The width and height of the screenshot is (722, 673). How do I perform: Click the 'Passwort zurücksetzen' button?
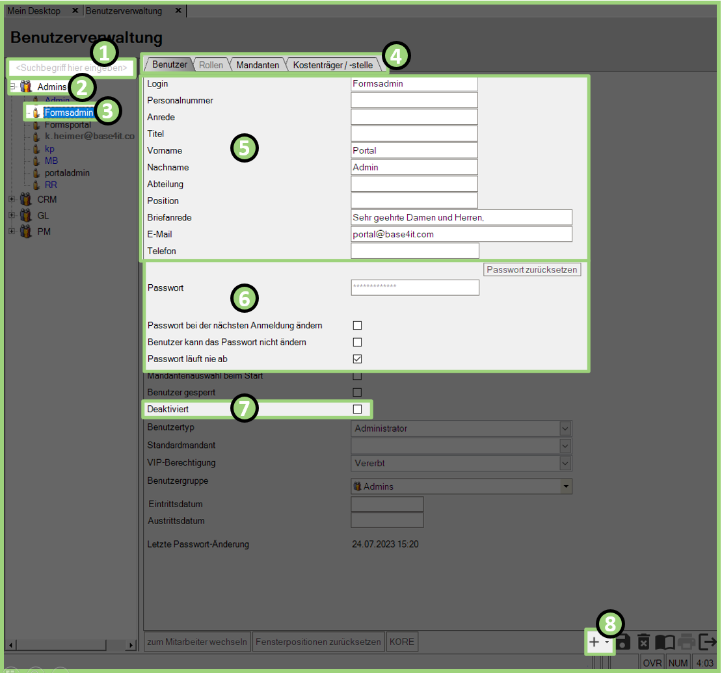coord(532,270)
